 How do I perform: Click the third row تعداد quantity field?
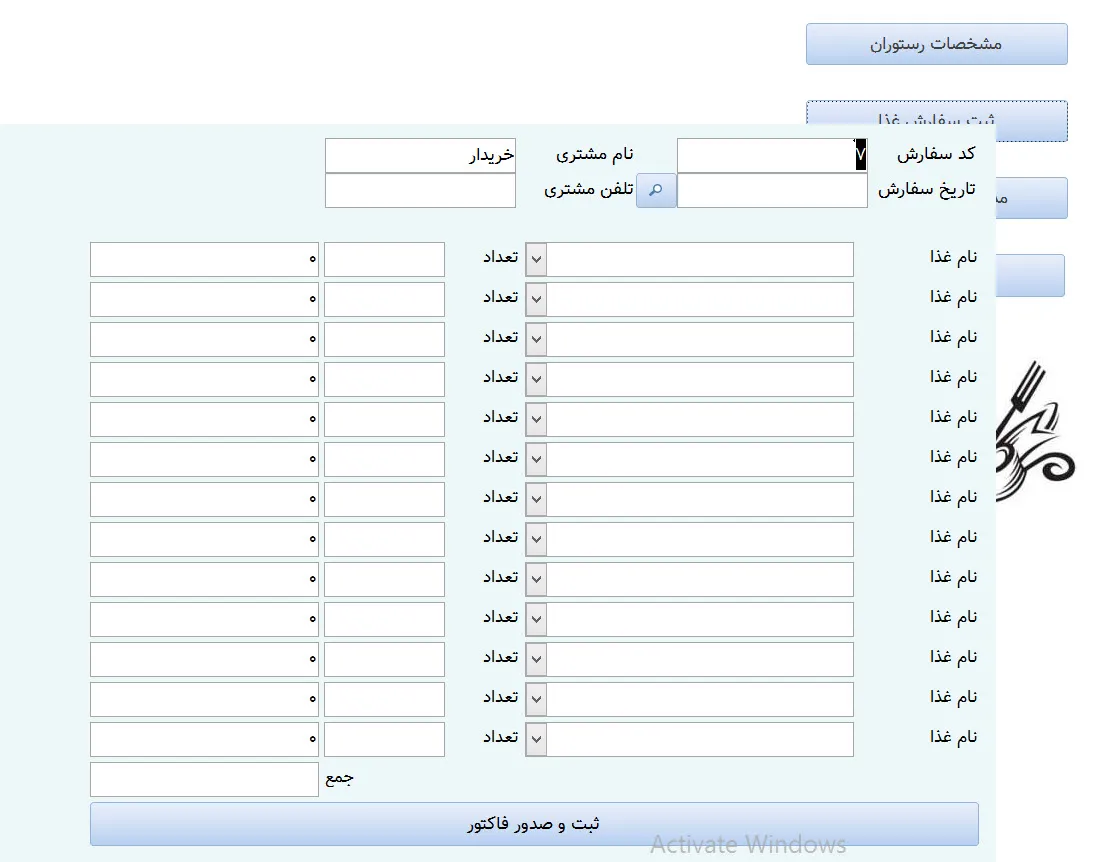click(x=384, y=340)
